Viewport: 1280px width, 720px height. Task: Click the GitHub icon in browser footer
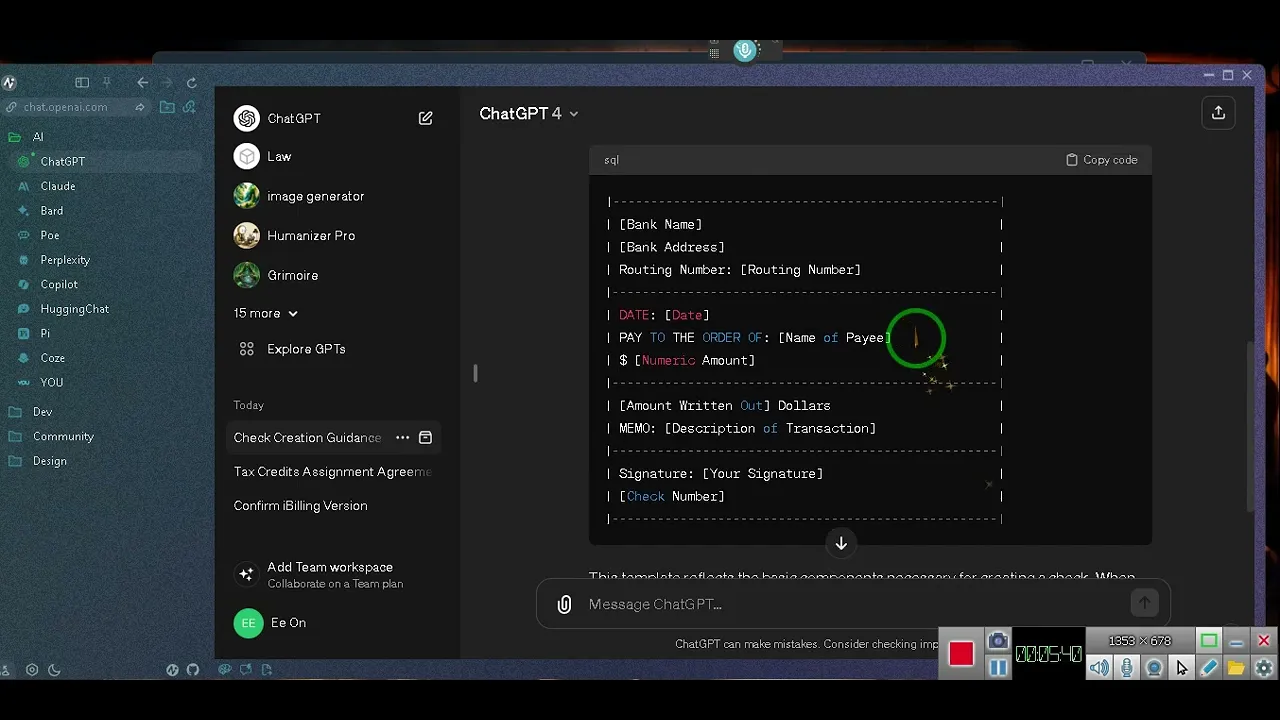pyautogui.click(x=193, y=670)
